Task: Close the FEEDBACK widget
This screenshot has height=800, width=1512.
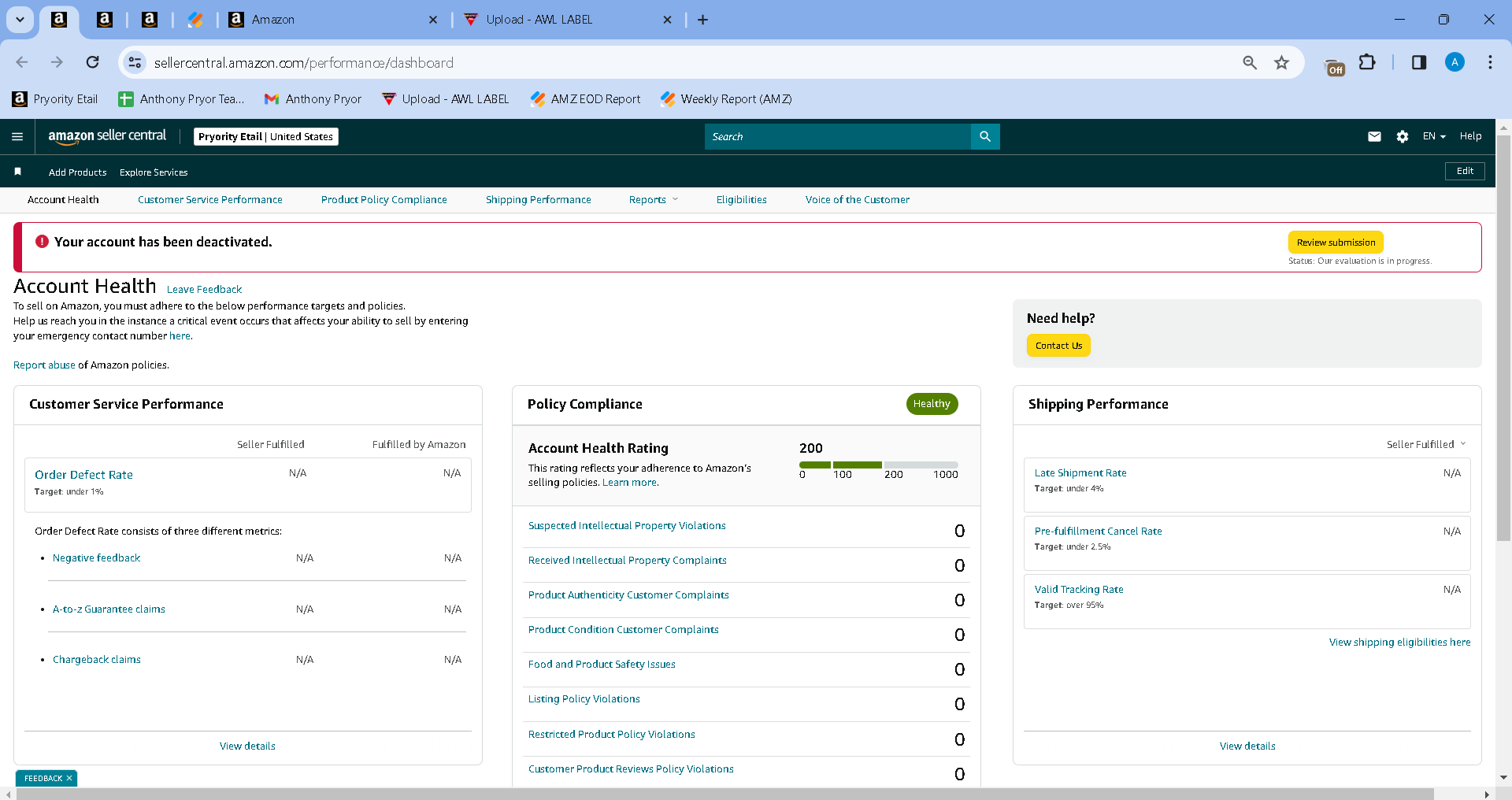Action: (x=69, y=778)
